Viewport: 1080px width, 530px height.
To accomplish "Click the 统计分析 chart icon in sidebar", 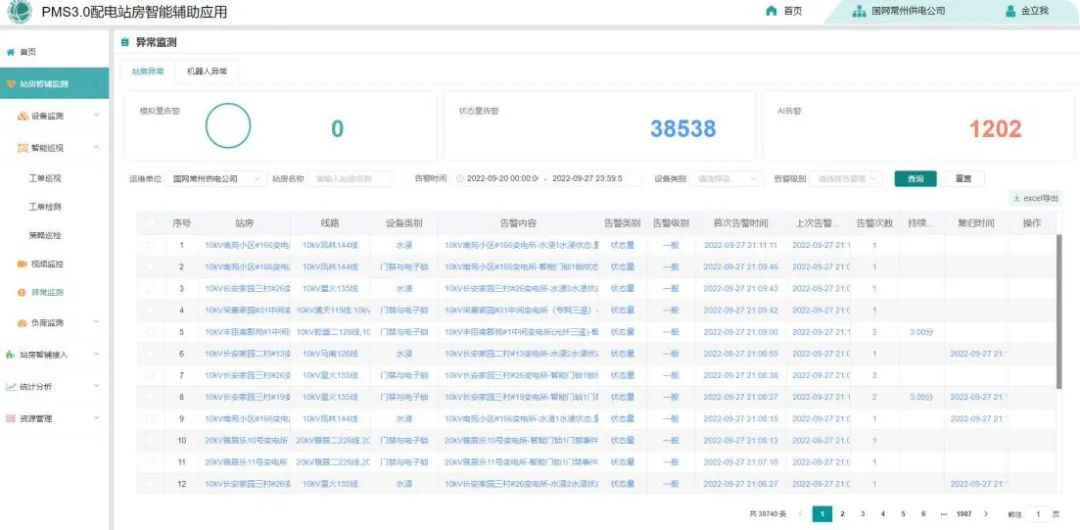I will point(11,387).
